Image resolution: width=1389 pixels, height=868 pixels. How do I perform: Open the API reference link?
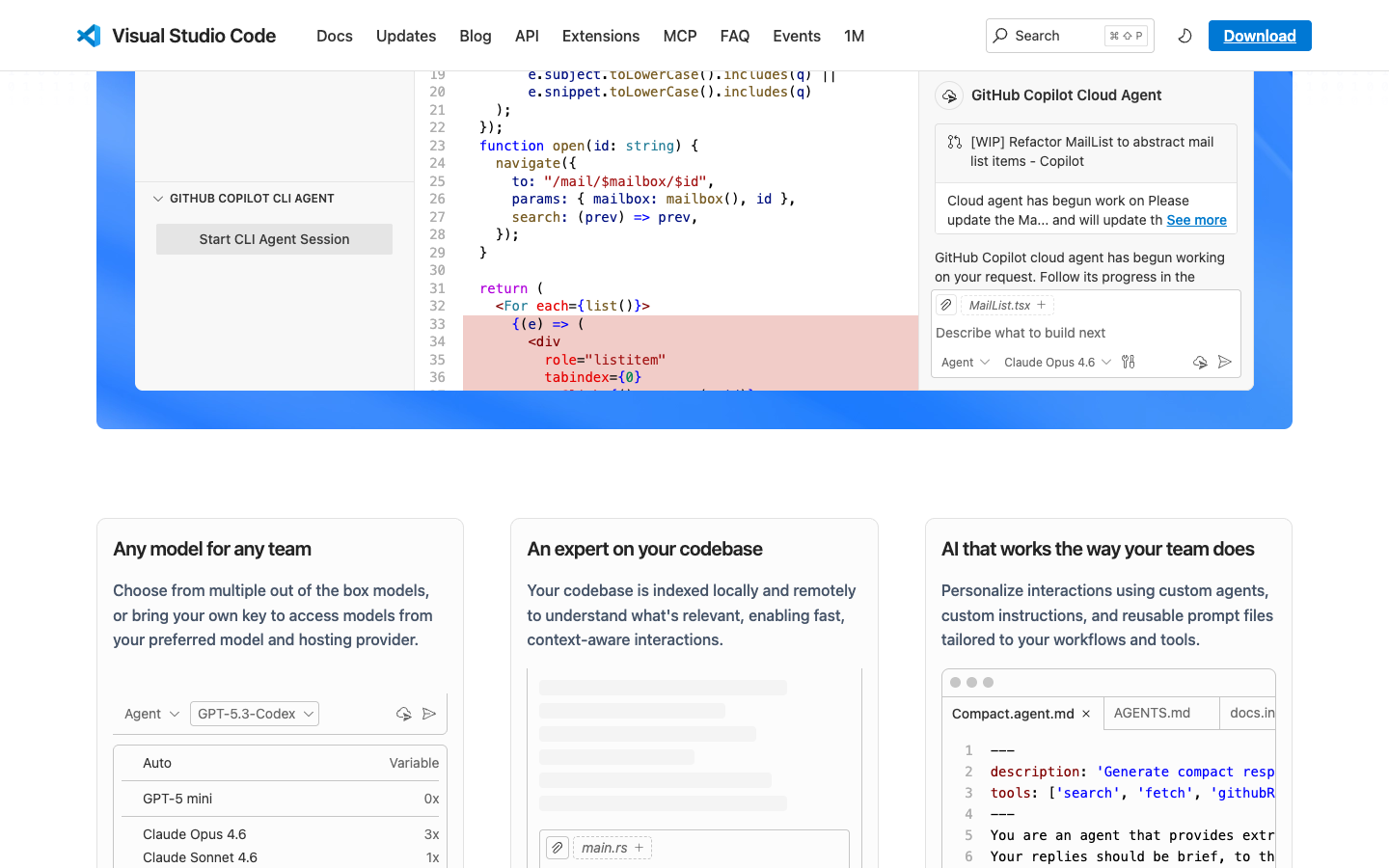[x=527, y=36]
